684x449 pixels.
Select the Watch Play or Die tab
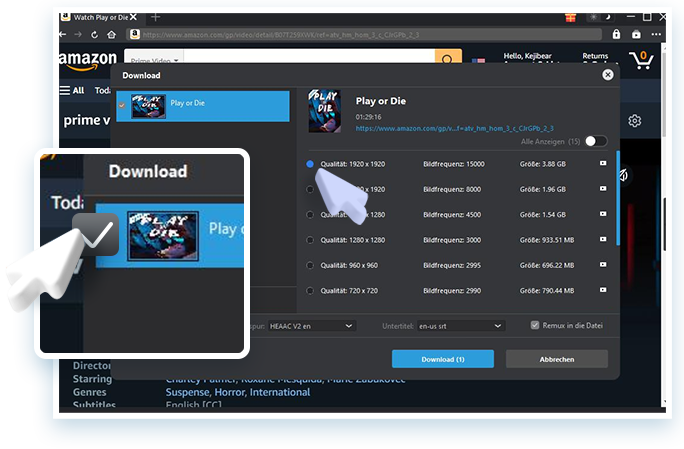[100, 17]
